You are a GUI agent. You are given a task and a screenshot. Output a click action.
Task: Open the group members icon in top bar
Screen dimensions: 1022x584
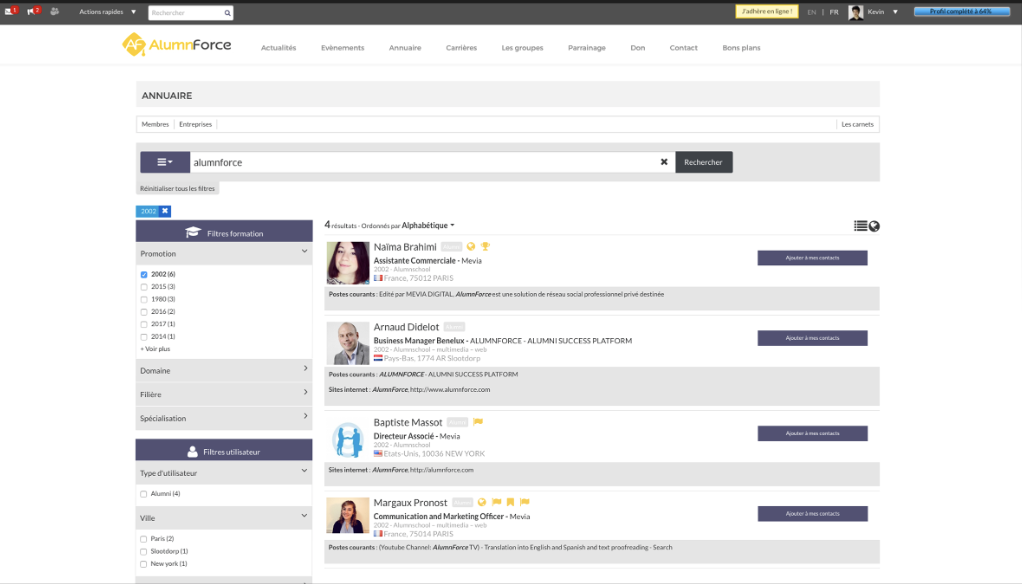55,11
